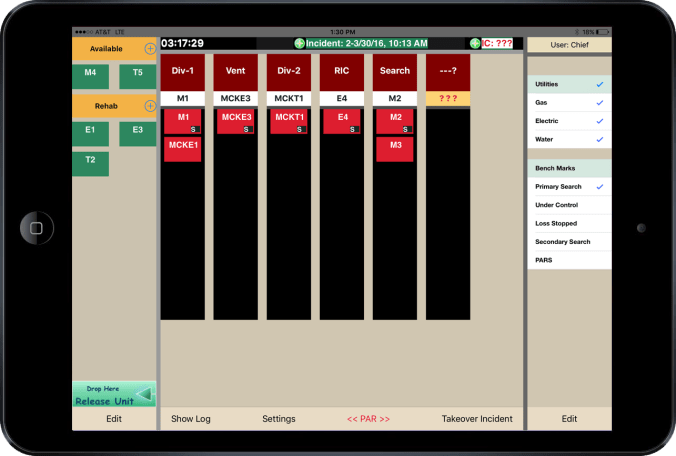Click green plus icon before Incident label
676x456 pixels.
299,44
